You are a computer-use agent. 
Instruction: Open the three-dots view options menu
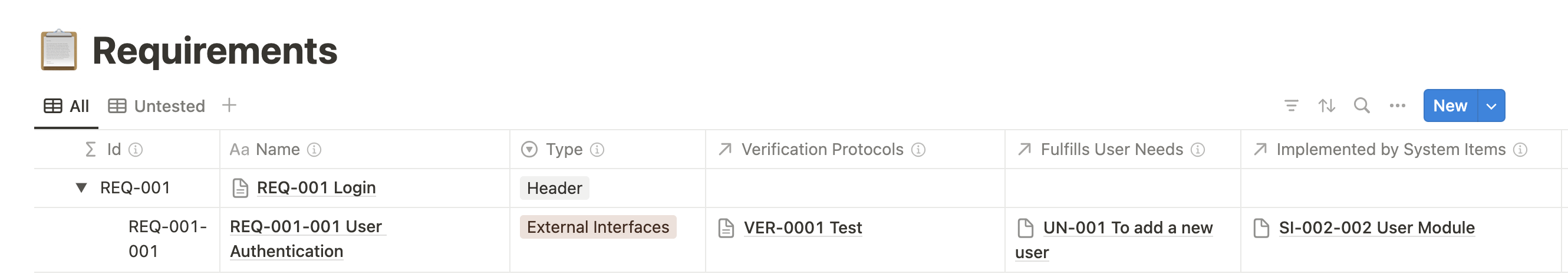point(1398,106)
